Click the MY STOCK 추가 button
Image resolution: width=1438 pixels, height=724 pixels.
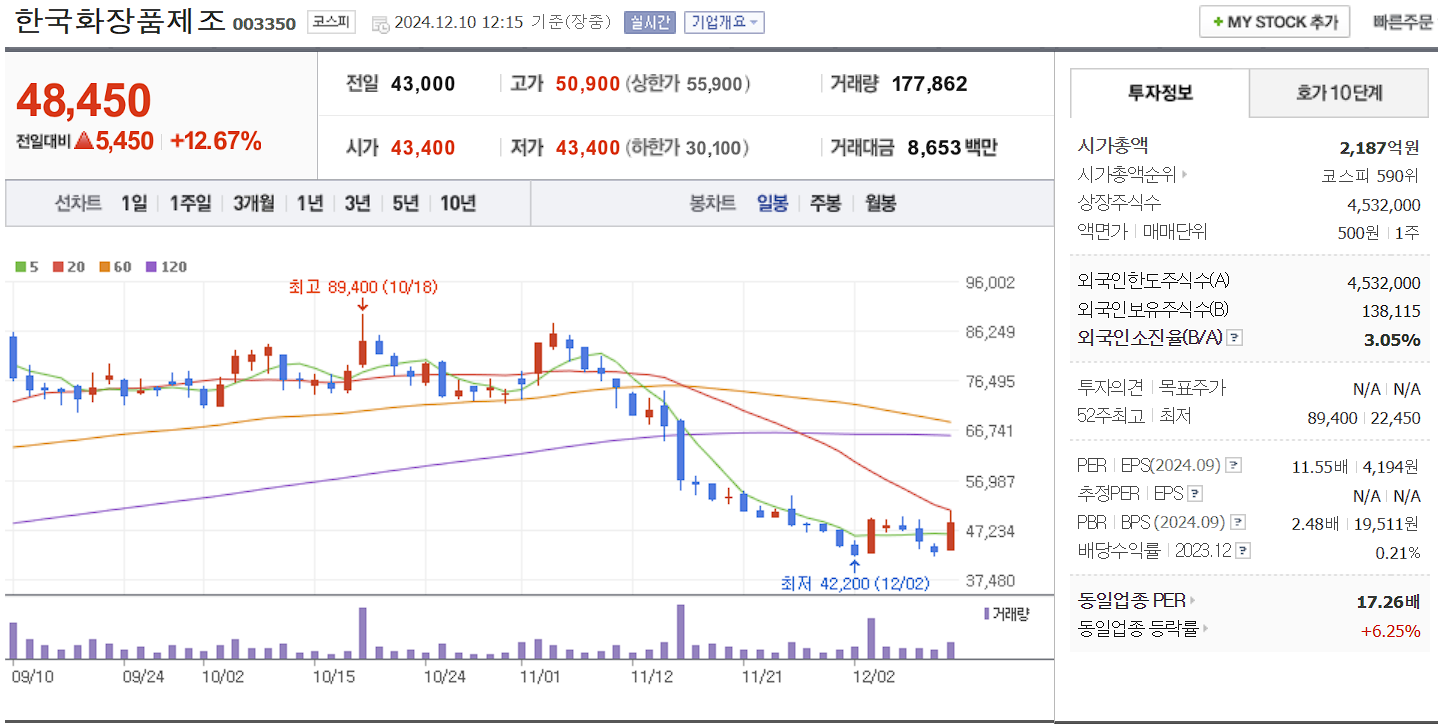coord(1273,21)
